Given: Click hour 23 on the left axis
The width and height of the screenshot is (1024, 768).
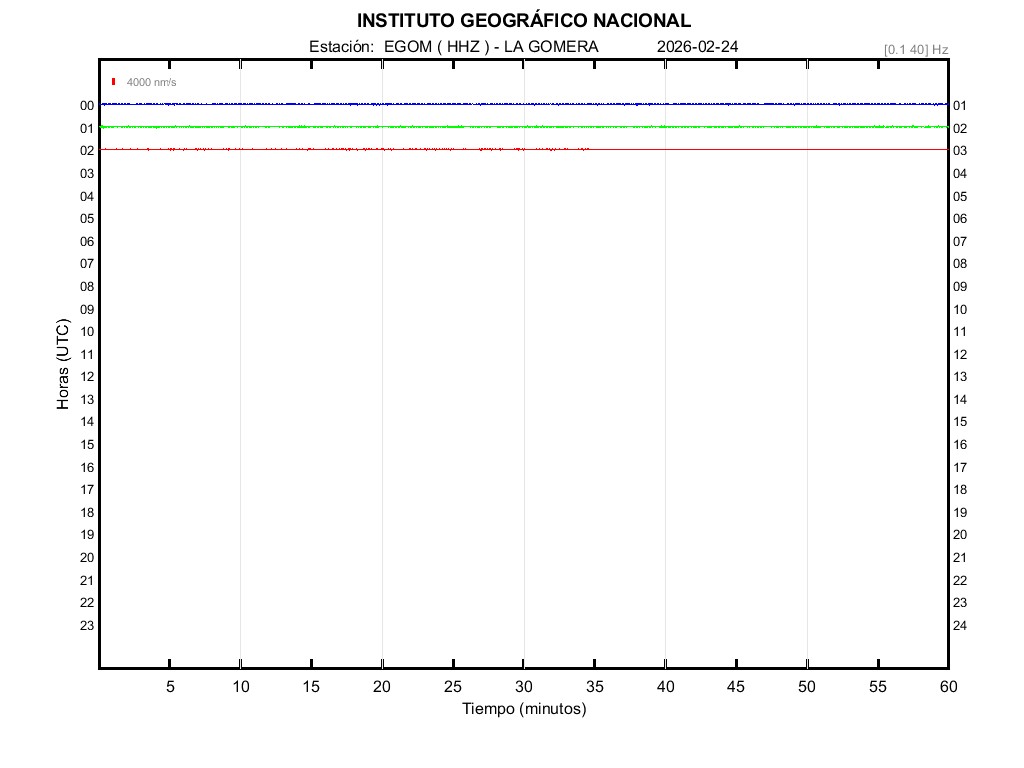Looking at the screenshot, I should click(87, 626).
